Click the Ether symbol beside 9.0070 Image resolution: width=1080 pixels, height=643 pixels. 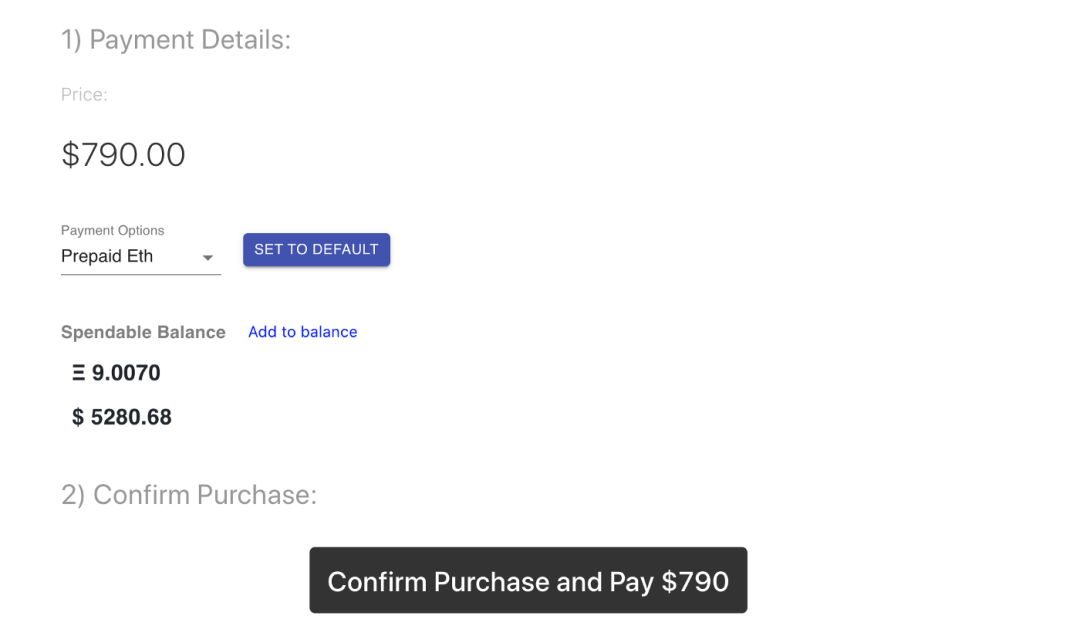point(79,374)
